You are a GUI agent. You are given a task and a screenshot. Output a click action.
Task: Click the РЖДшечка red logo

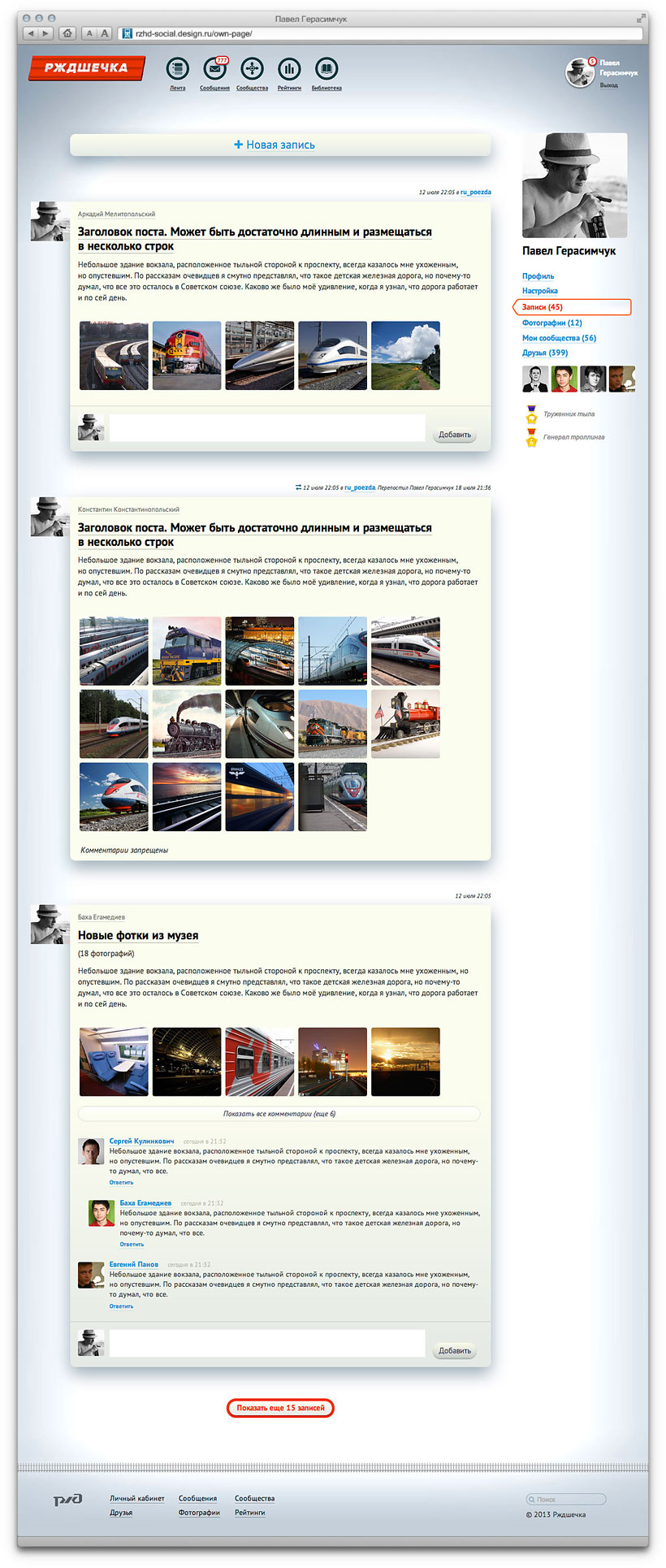coord(86,68)
